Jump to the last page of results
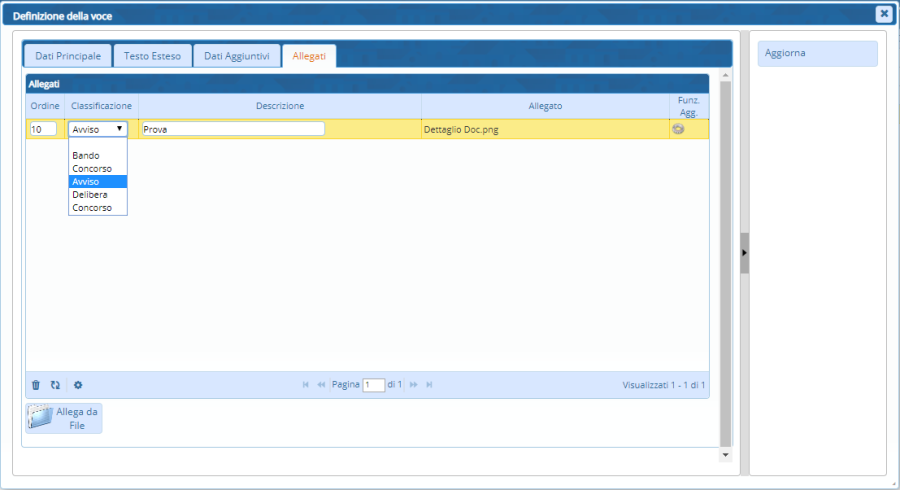The image size is (900, 490). (x=429, y=385)
